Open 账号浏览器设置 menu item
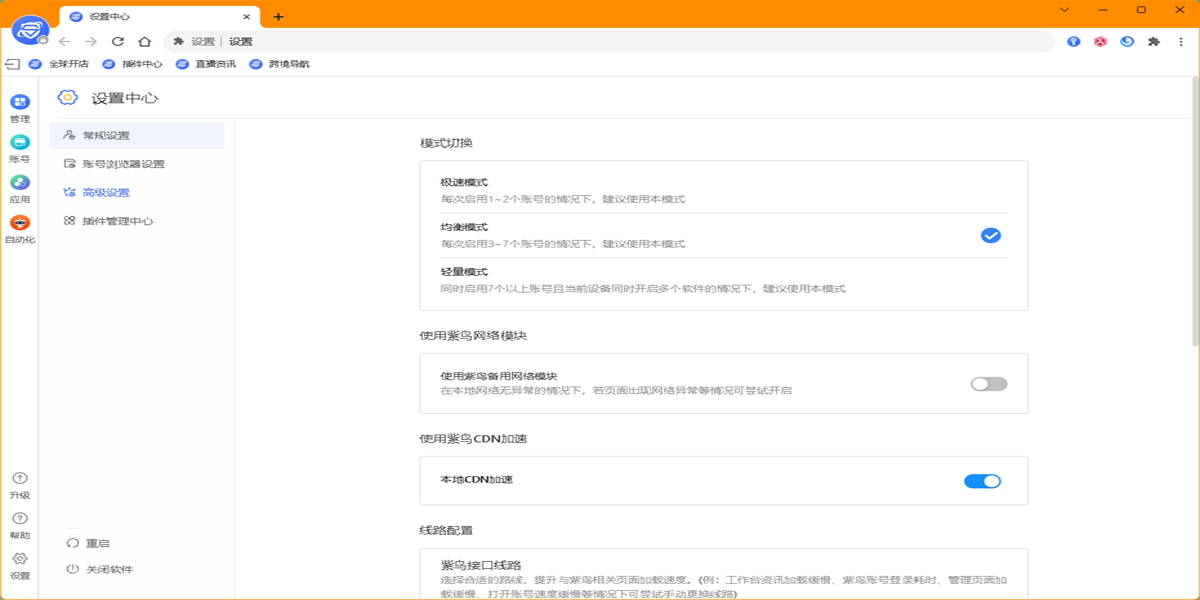The width and height of the screenshot is (1200, 600). (x=123, y=164)
